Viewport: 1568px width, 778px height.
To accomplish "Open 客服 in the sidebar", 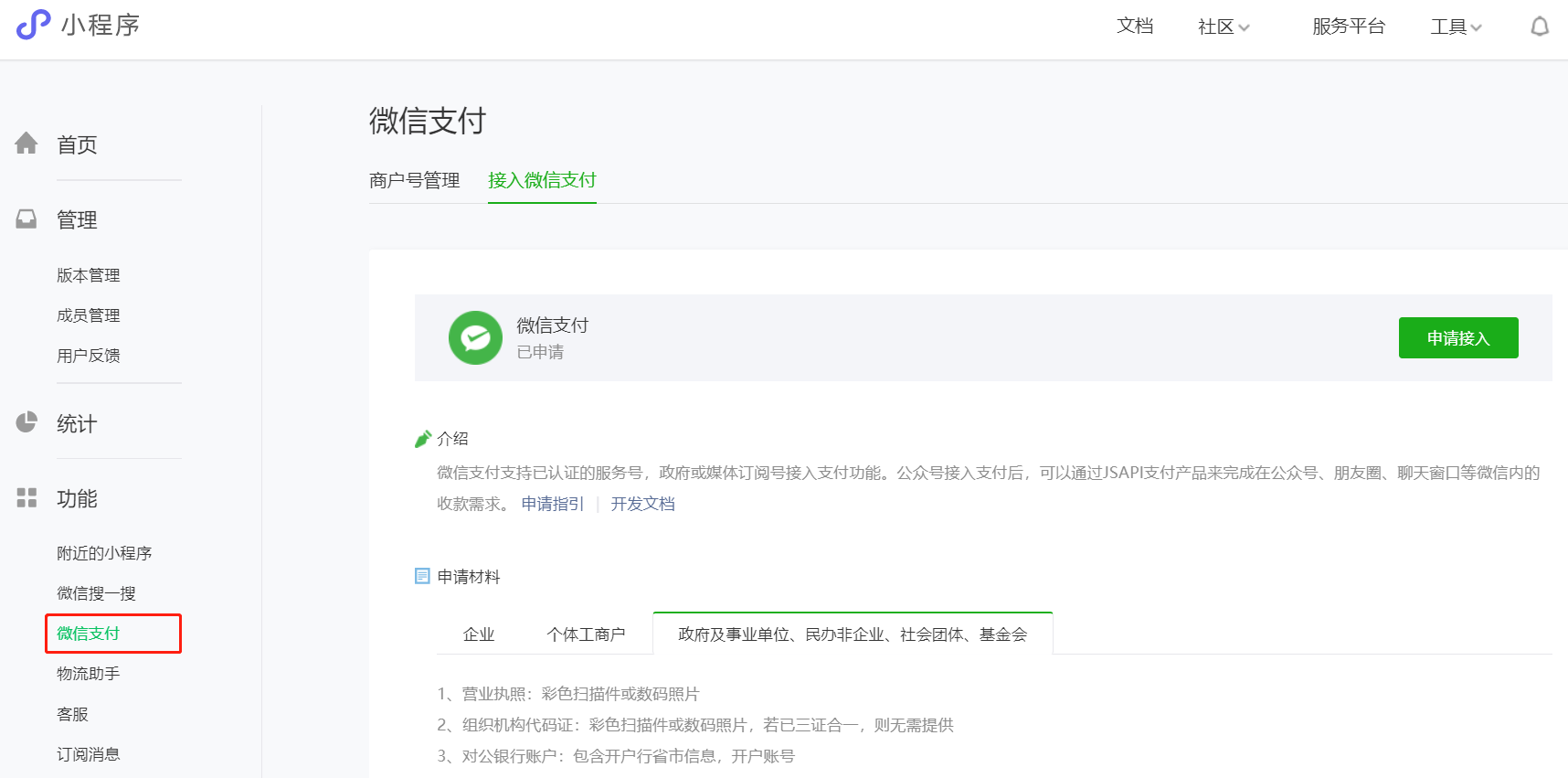I will click(x=72, y=714).
